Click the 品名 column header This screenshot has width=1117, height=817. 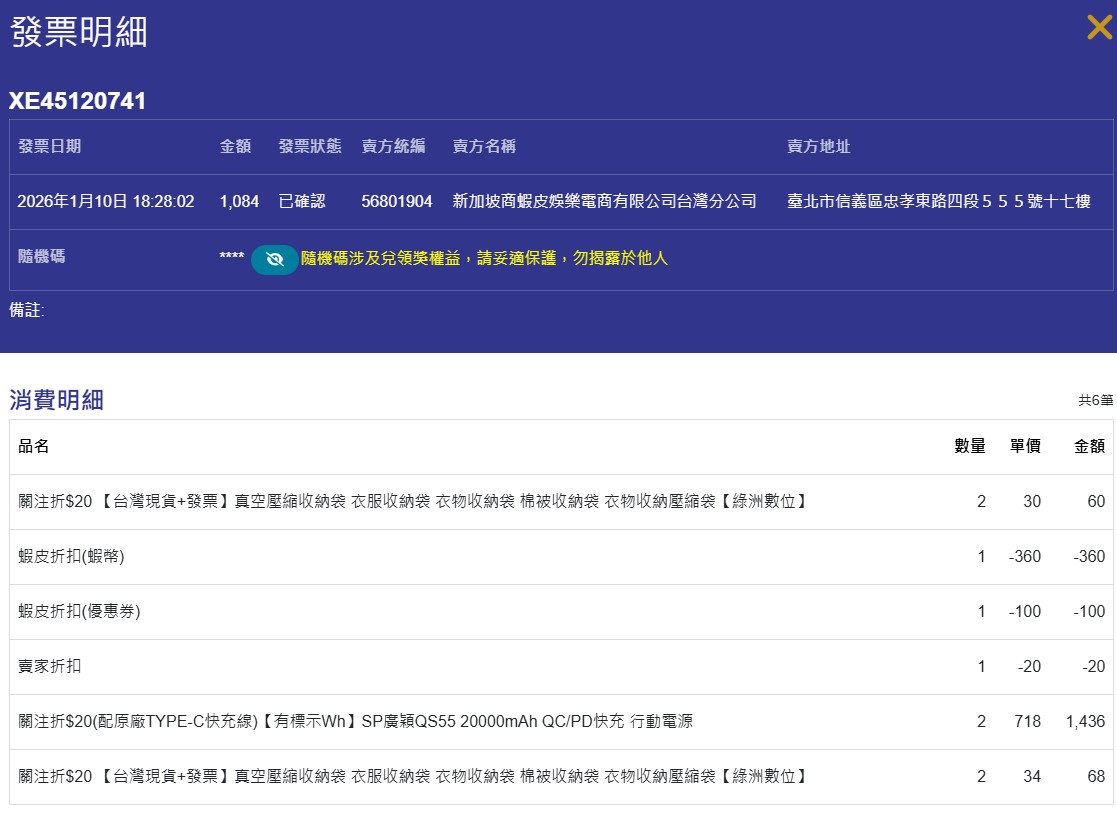[34, 446]
